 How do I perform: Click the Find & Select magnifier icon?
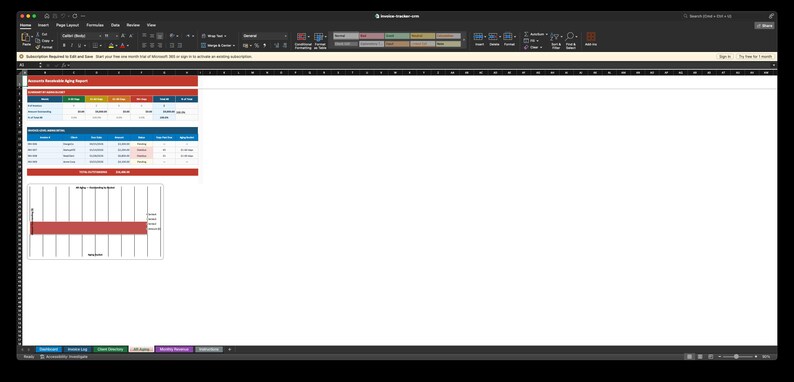570,36
